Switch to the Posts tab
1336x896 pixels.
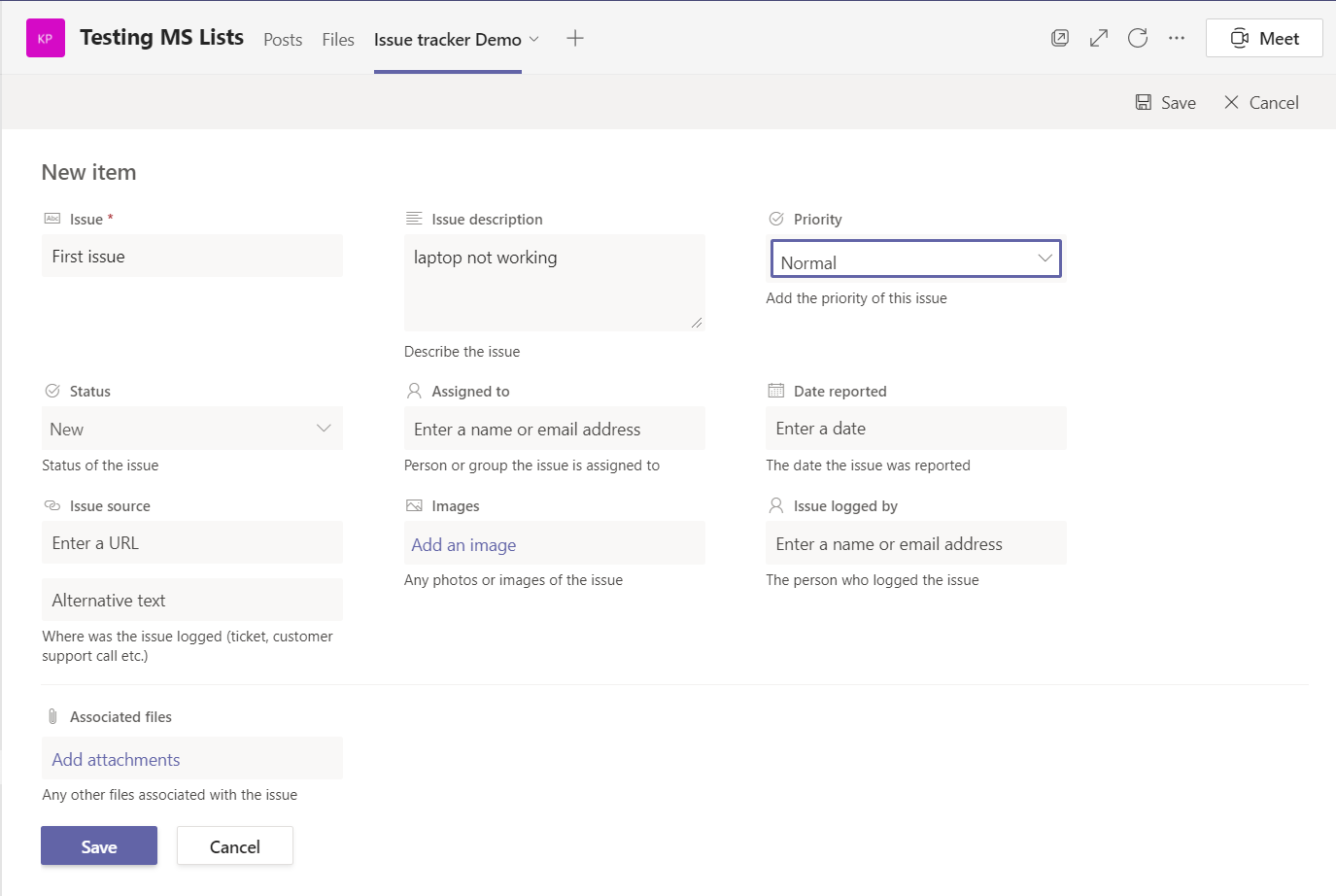pos(283,40)
